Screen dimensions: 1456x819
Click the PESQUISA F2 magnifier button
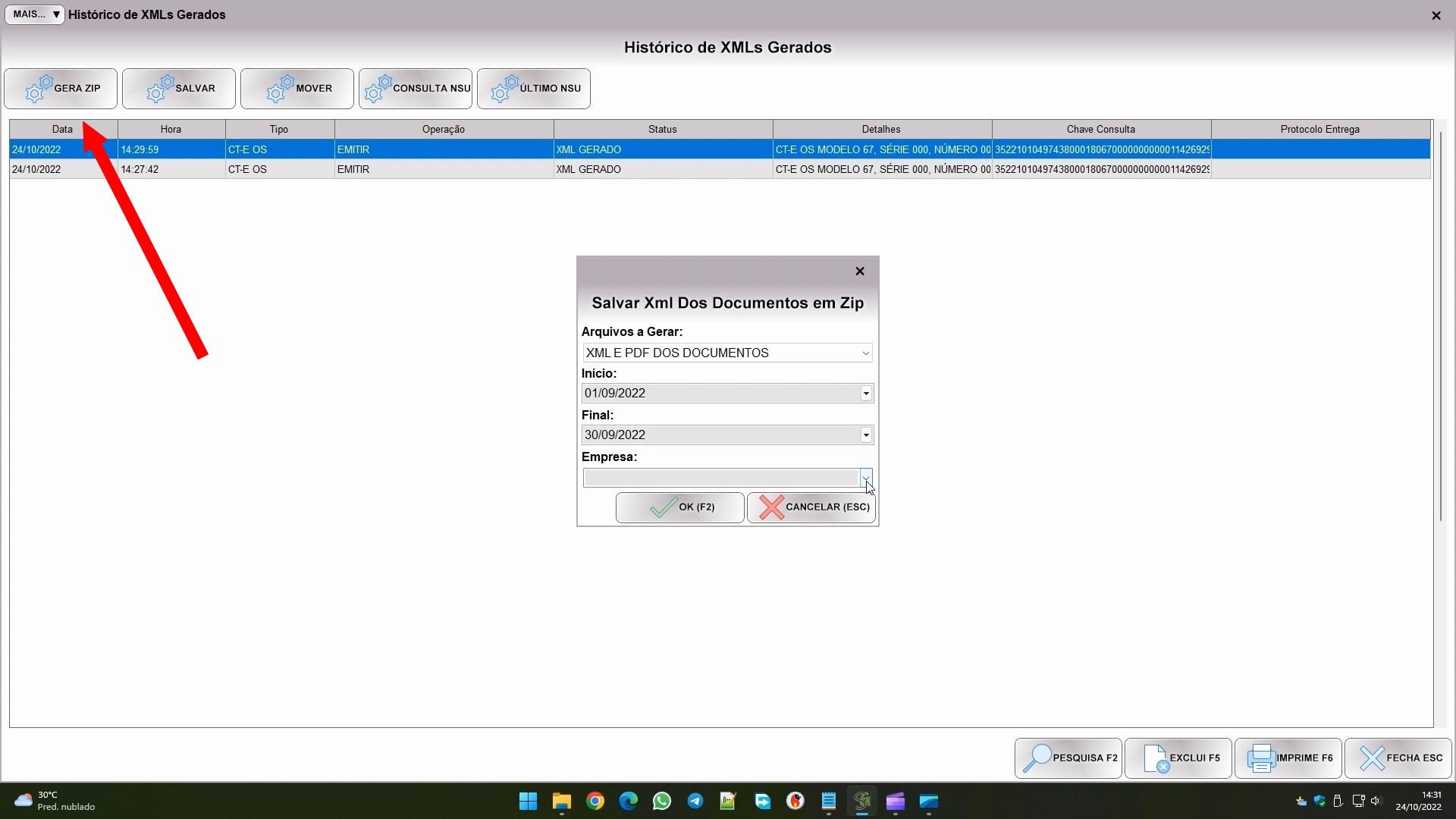[x=1068, y=758]
